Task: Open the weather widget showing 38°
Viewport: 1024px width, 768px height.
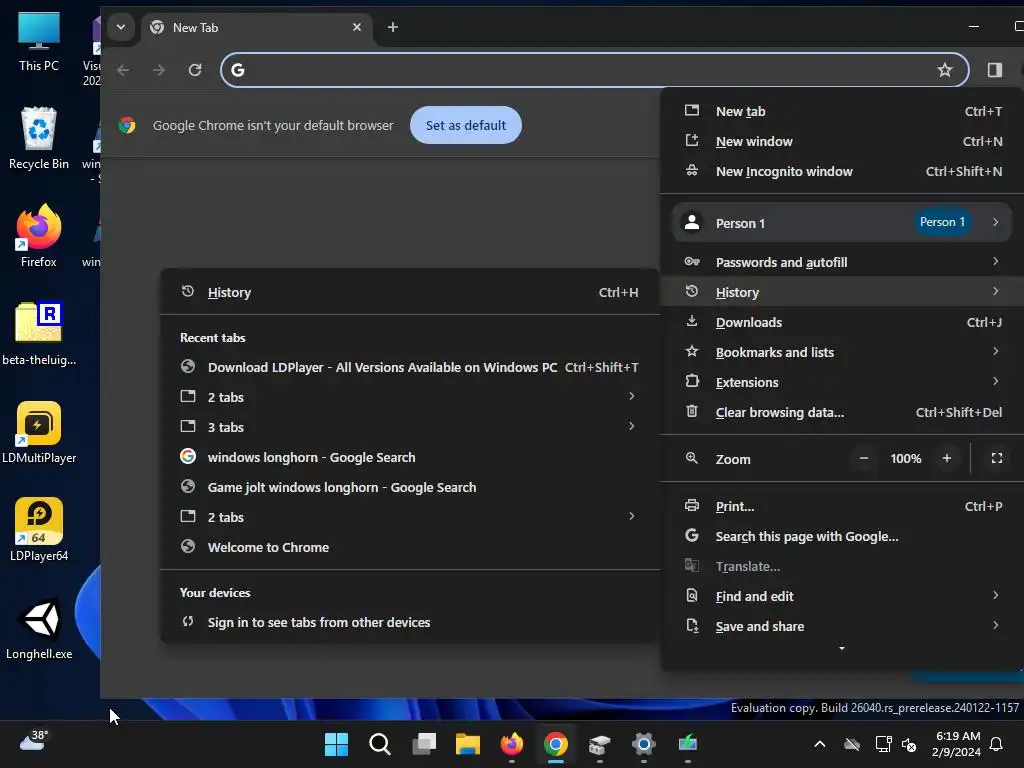Action: 33,742
